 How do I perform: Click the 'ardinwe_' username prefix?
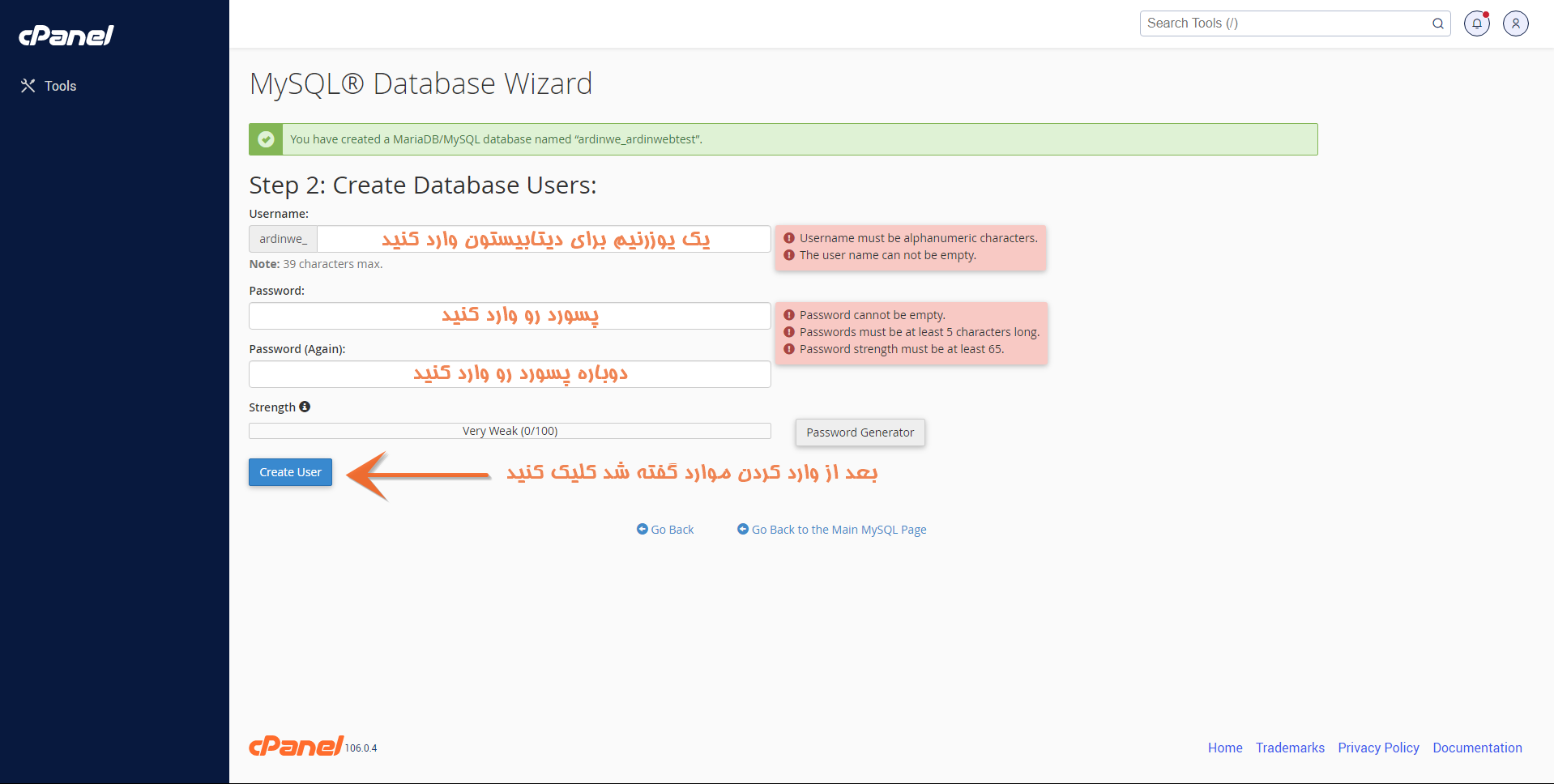tap(283, 239)
